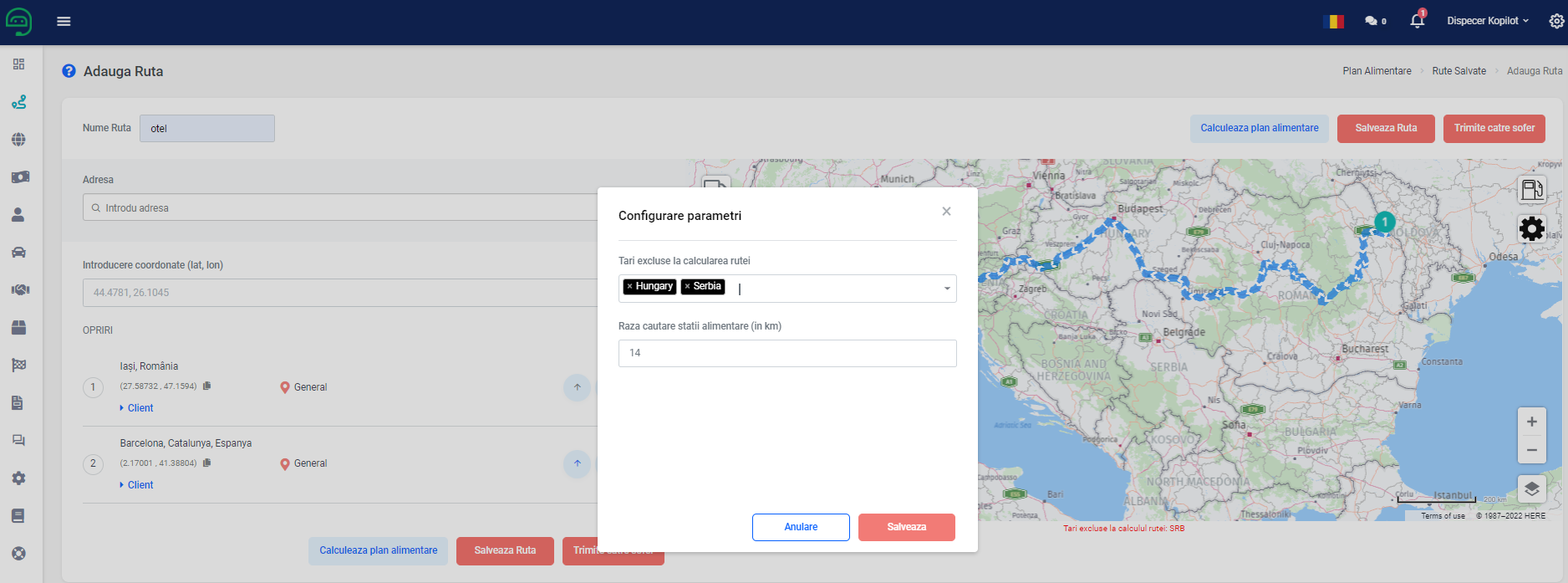
Task: Open the hamburger menu in top bar
Action: click(64, 21)
